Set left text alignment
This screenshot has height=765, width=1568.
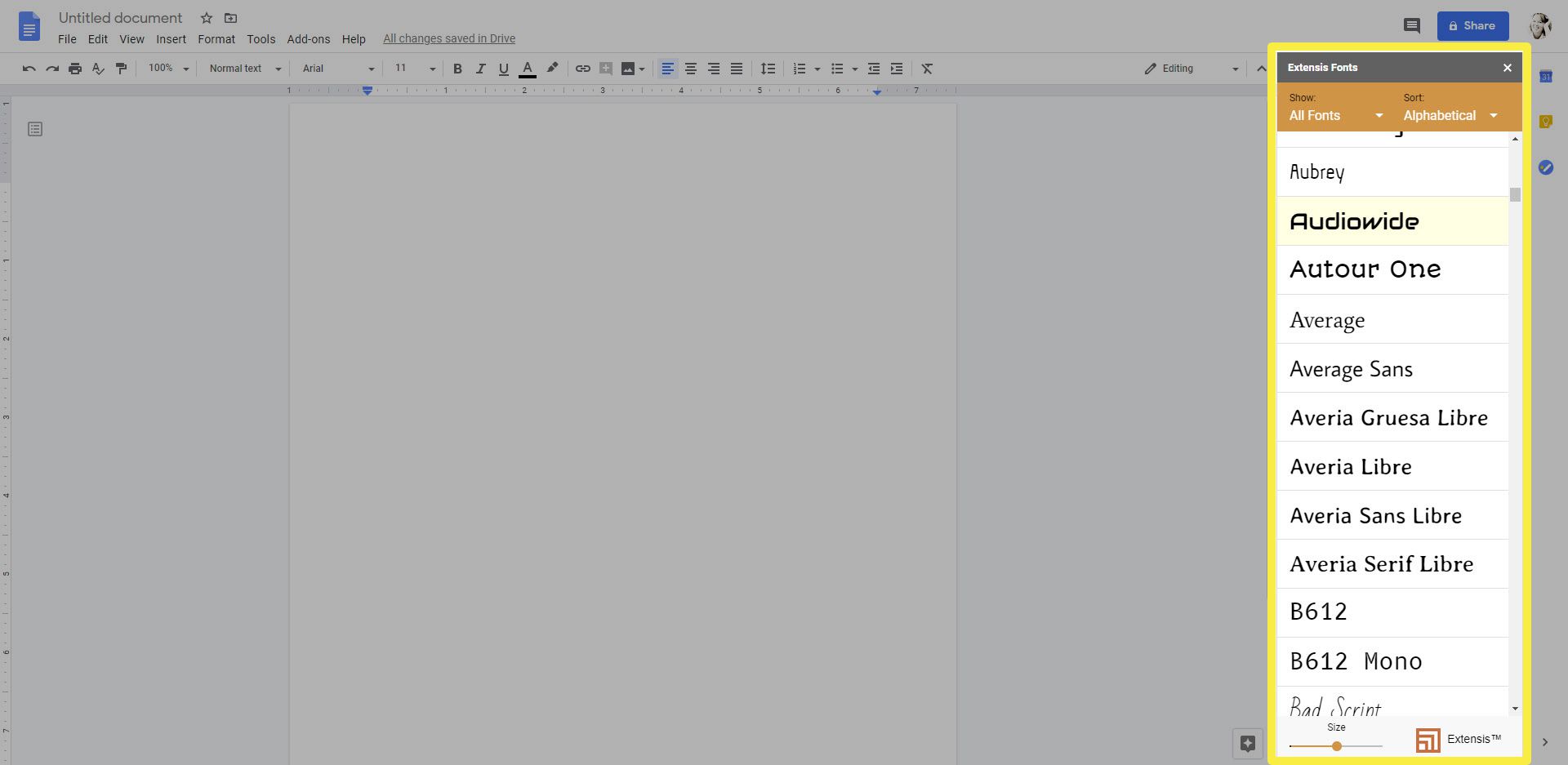pos(667,69)
